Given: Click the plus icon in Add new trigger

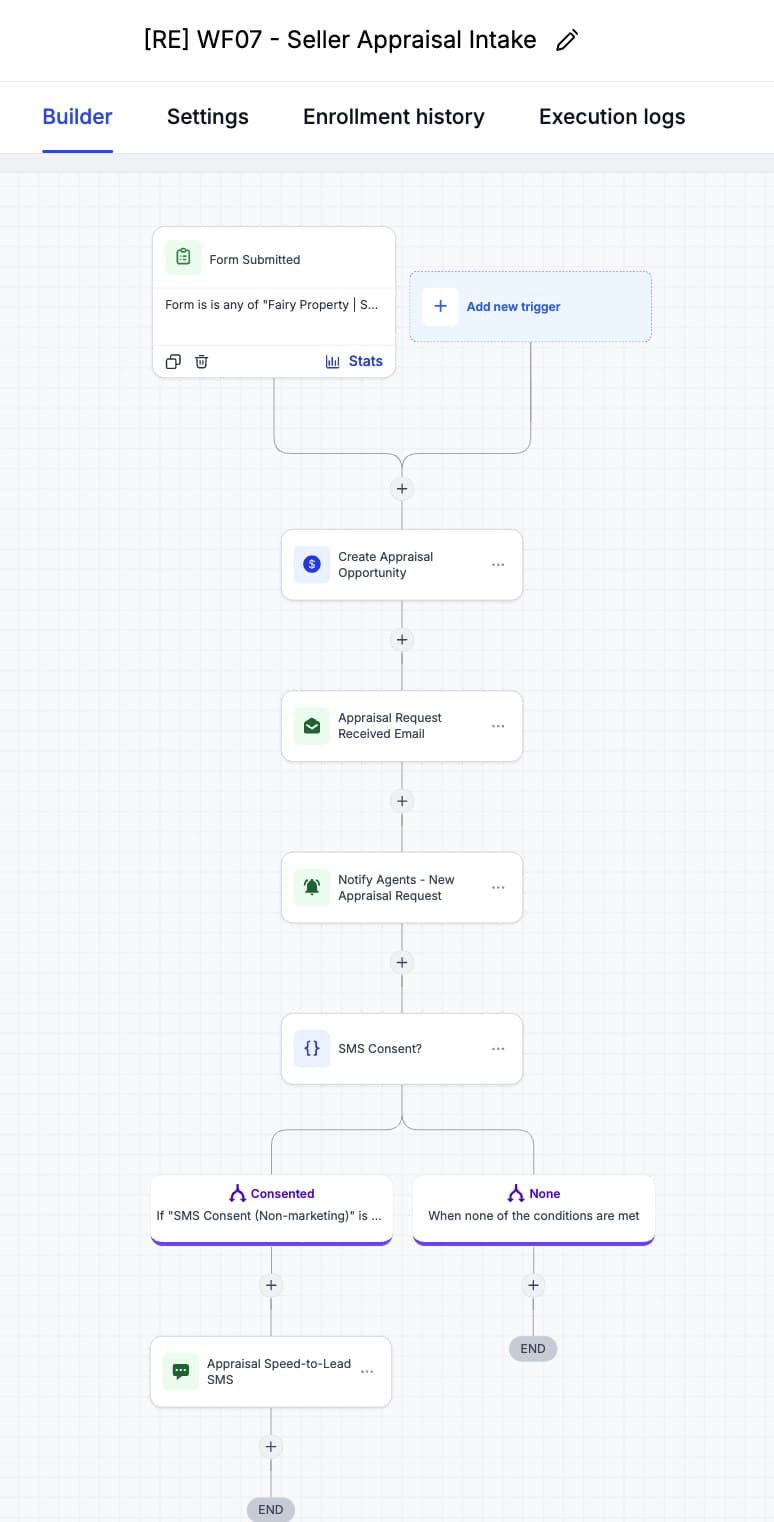Looking at the screenshot, I should tap(440, 306).
